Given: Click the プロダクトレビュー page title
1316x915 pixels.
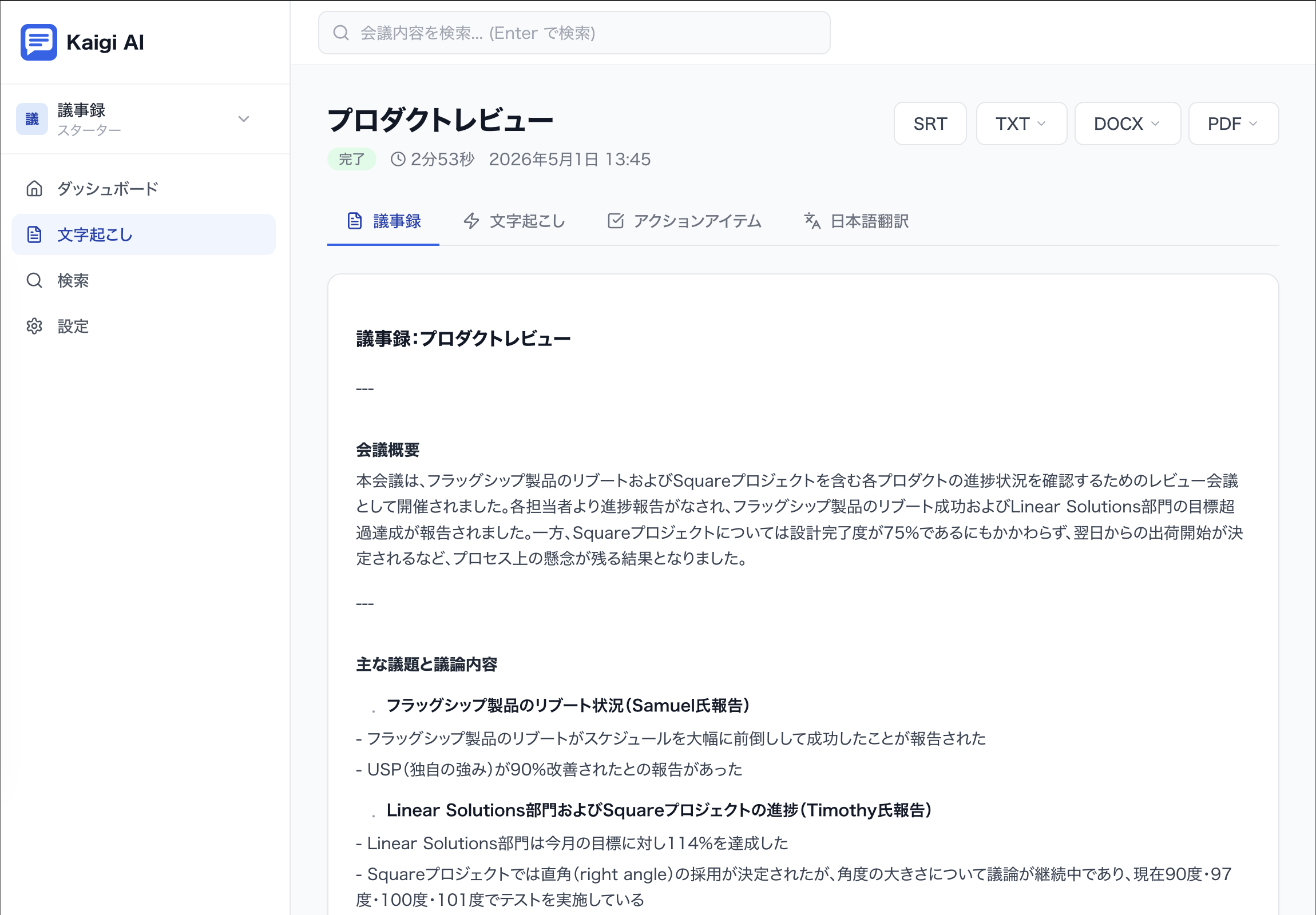Looking at the screenshot, I should tap(440, 120).
